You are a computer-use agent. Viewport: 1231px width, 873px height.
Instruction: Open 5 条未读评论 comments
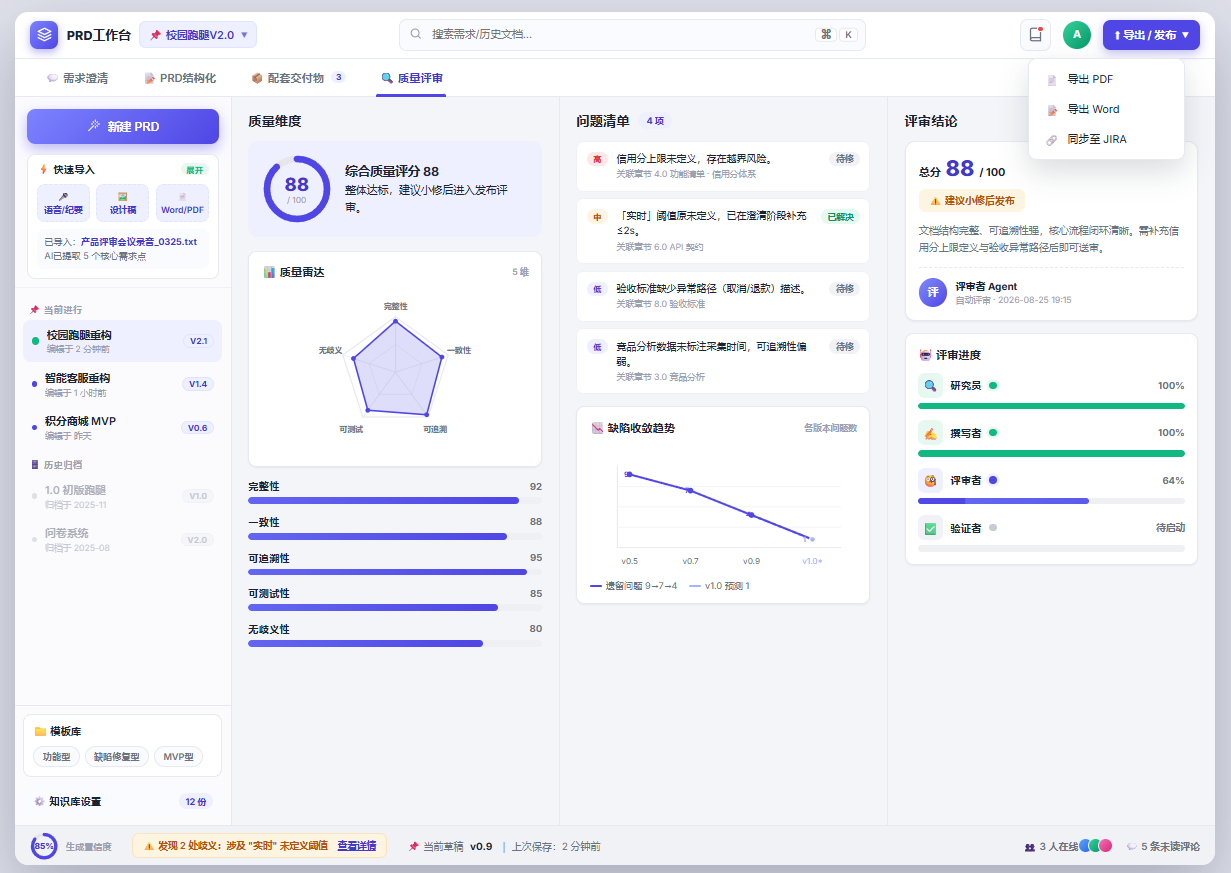click(1163, 846)
